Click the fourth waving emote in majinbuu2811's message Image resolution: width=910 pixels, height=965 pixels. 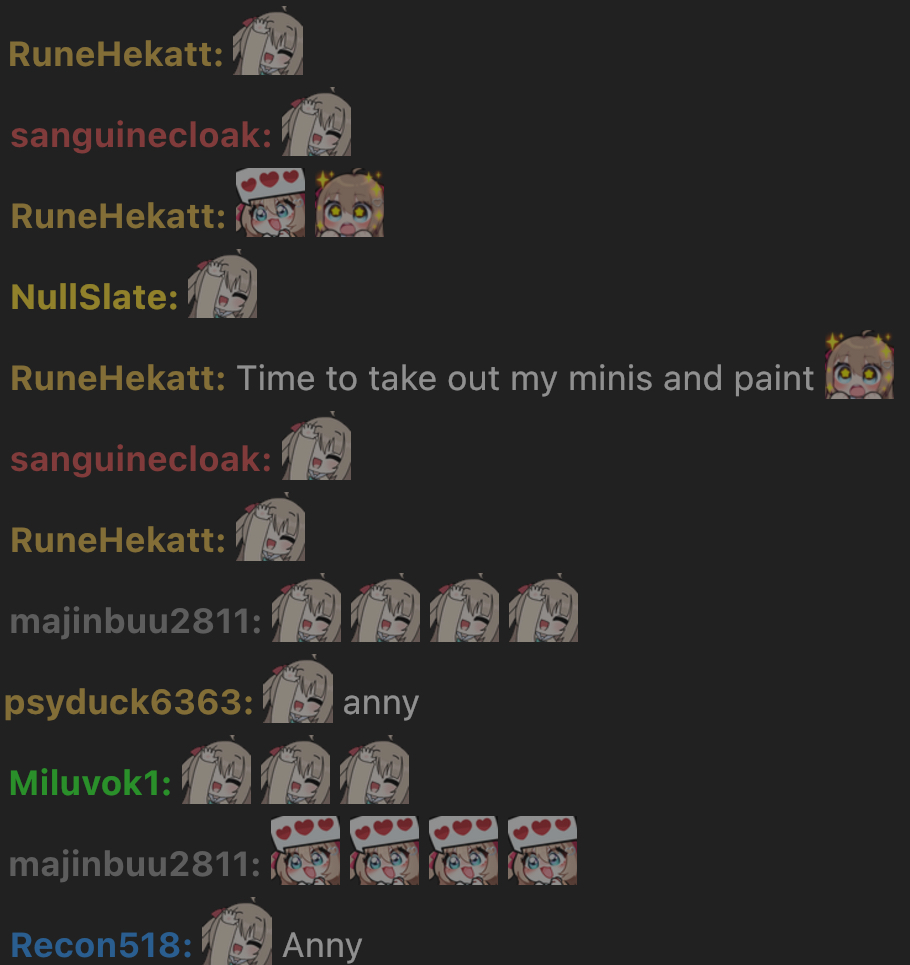543,607
